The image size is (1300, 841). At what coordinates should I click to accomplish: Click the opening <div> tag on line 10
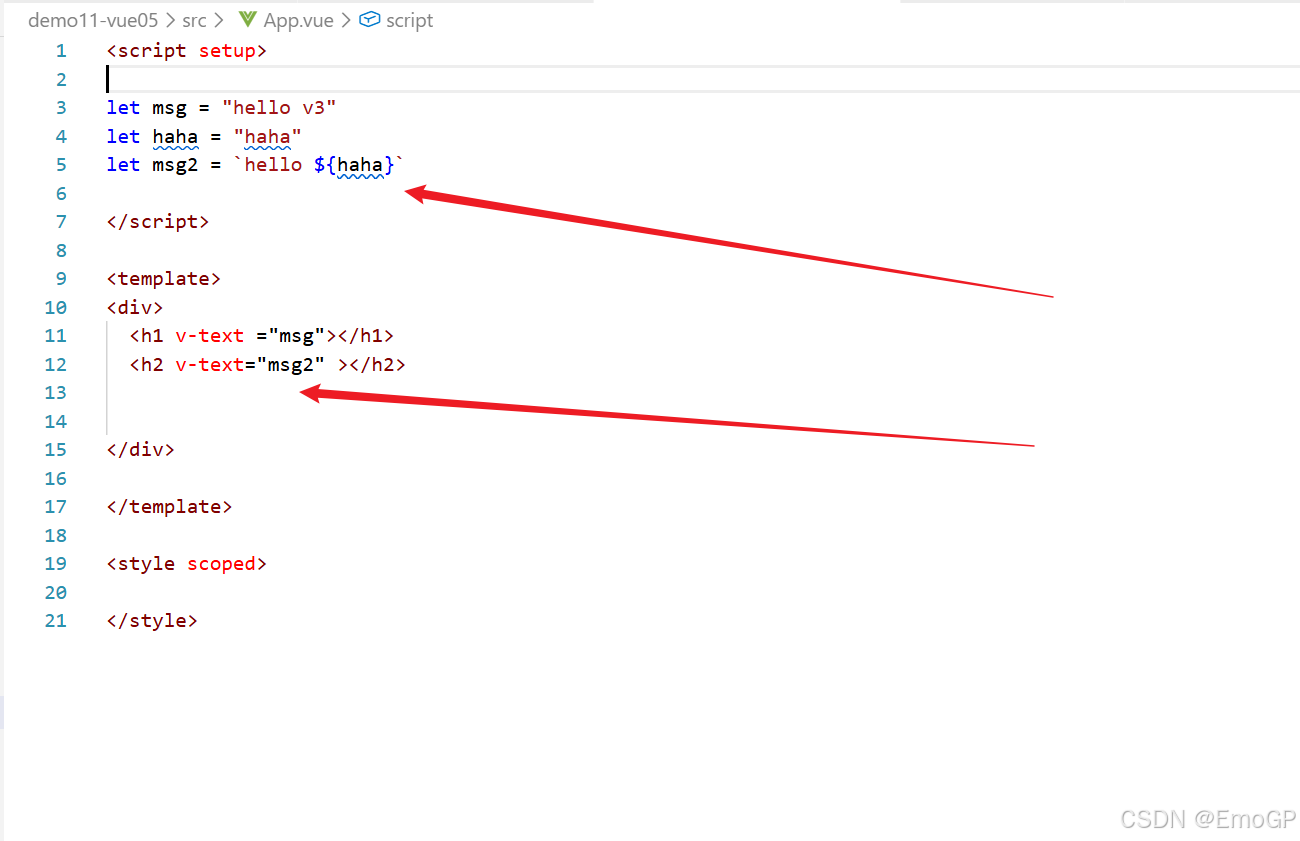tap(135, 308)
